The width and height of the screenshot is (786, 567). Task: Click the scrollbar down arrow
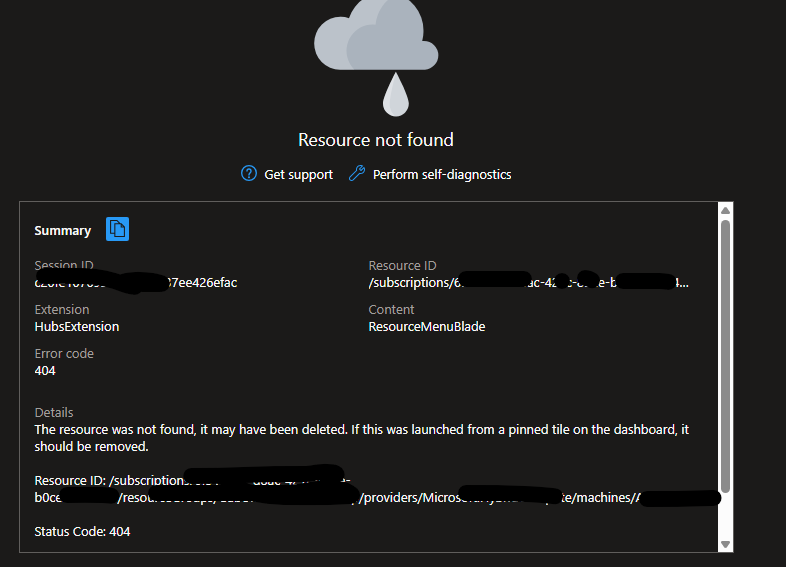pos(725,544)
